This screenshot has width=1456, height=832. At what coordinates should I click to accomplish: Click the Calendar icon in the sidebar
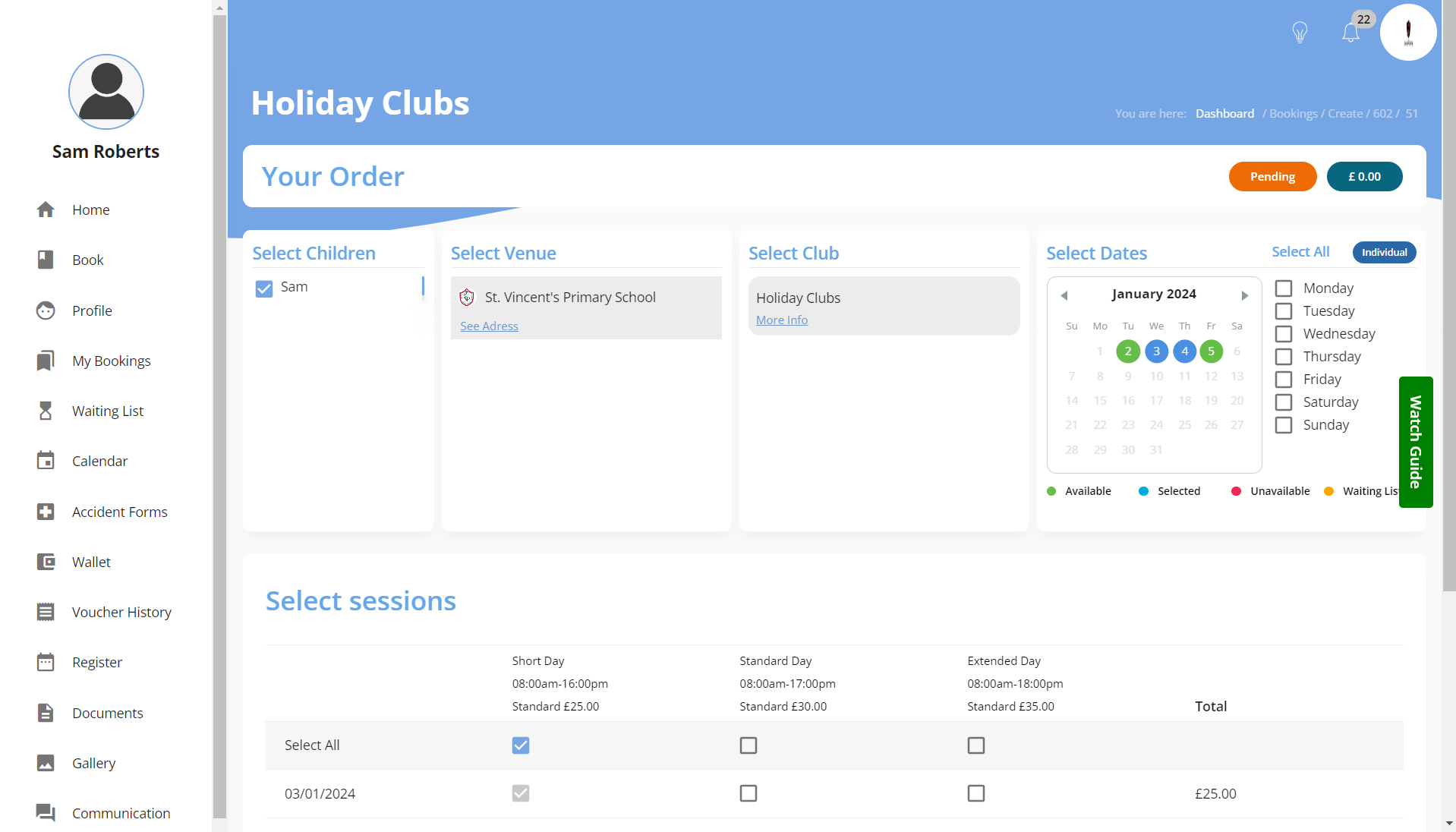pos(46,461)
